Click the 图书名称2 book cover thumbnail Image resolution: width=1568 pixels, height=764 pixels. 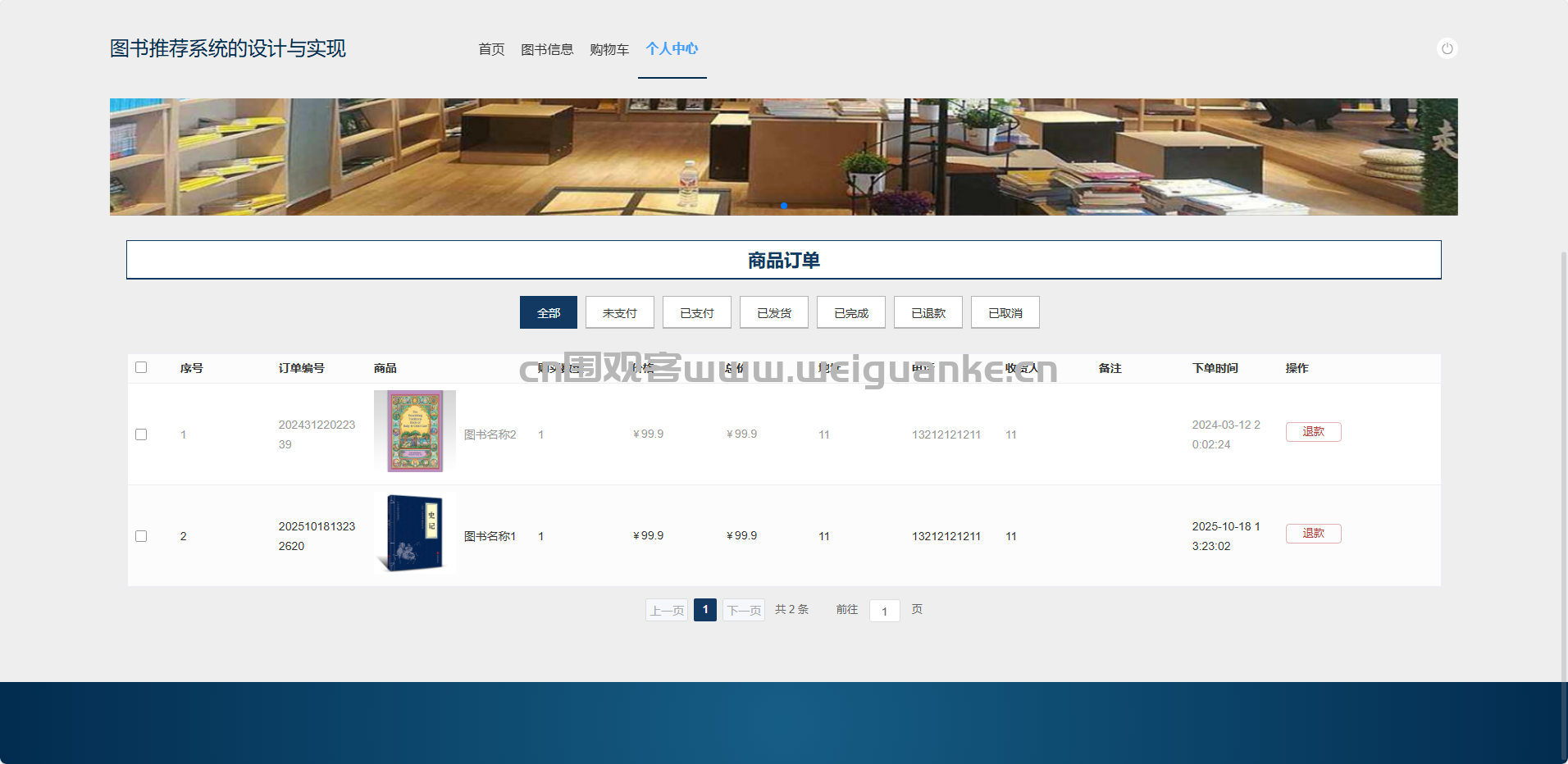pos(415,431)
